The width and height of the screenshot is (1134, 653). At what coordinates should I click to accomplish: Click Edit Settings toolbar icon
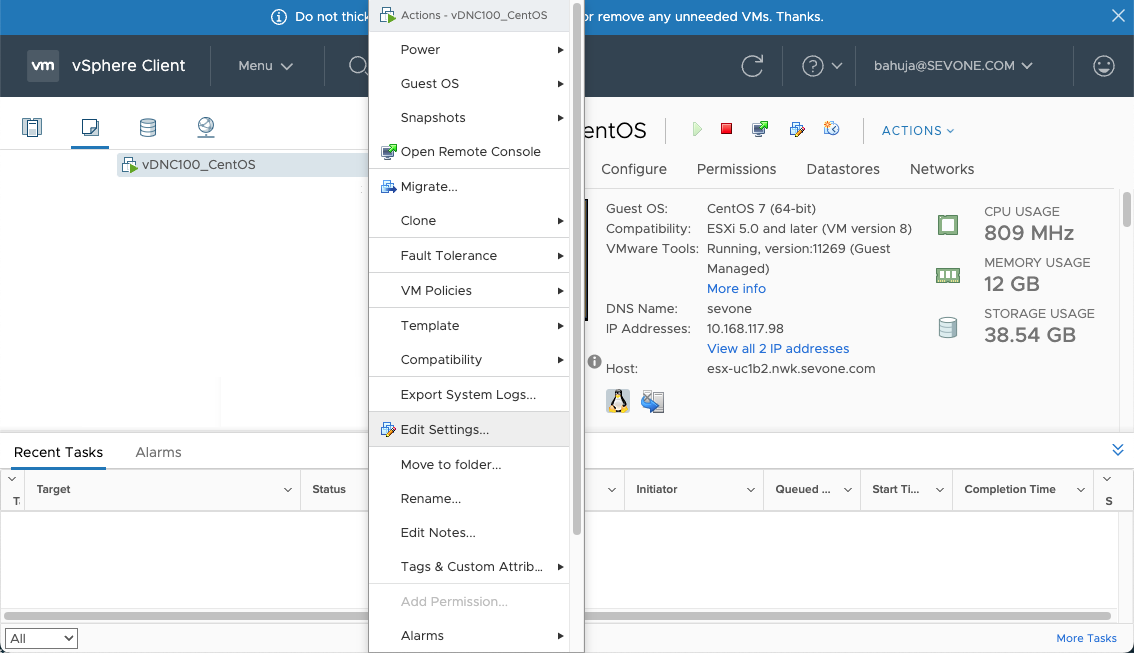[797, 129]
